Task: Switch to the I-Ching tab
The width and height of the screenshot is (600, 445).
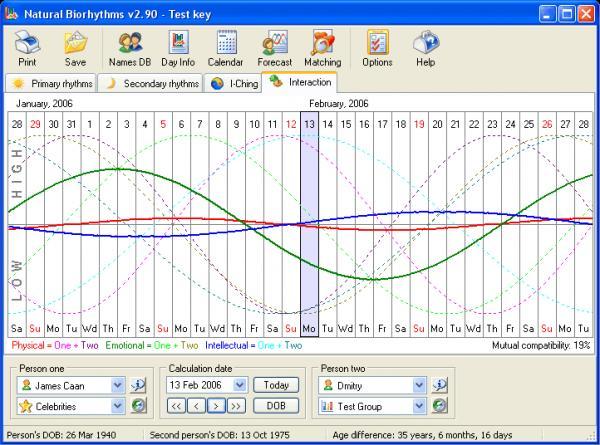Action: coord(233,83)
